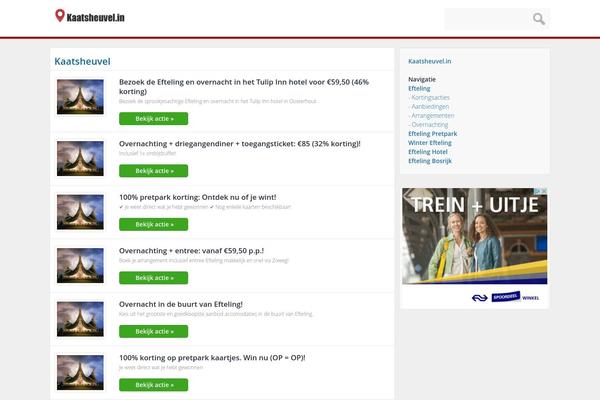Click thumbnail of buurt van Efteling offer
This screenshot has height=400, width=600.
pos(80,319)
